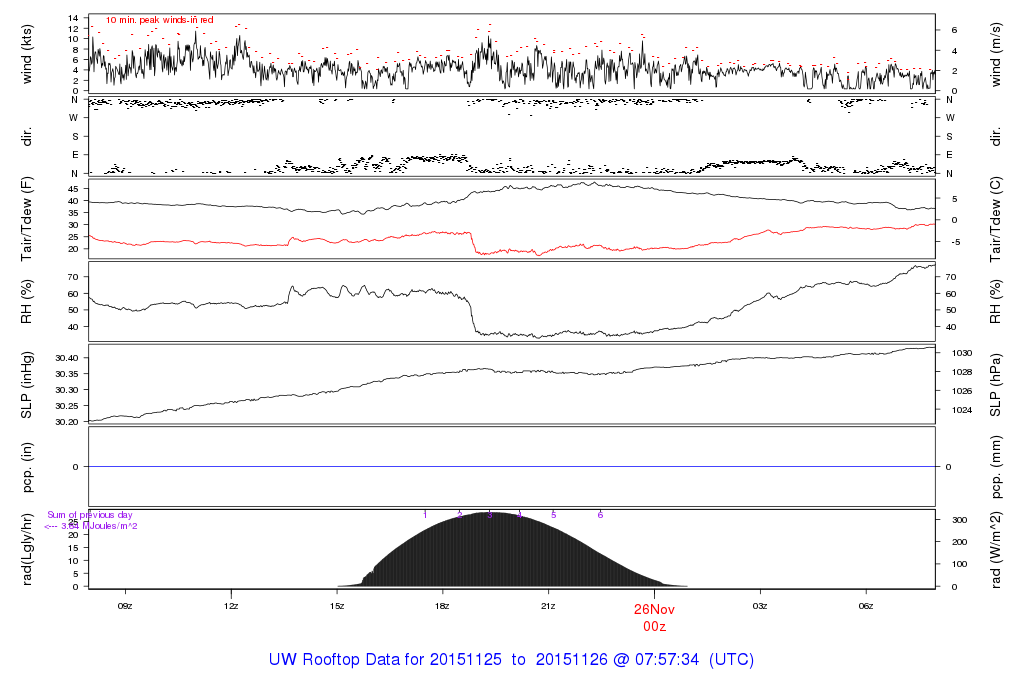This screenshot has height=700, width=1024.
Task: Click the '1030' hPa tick value
Action: click(962, 353)
